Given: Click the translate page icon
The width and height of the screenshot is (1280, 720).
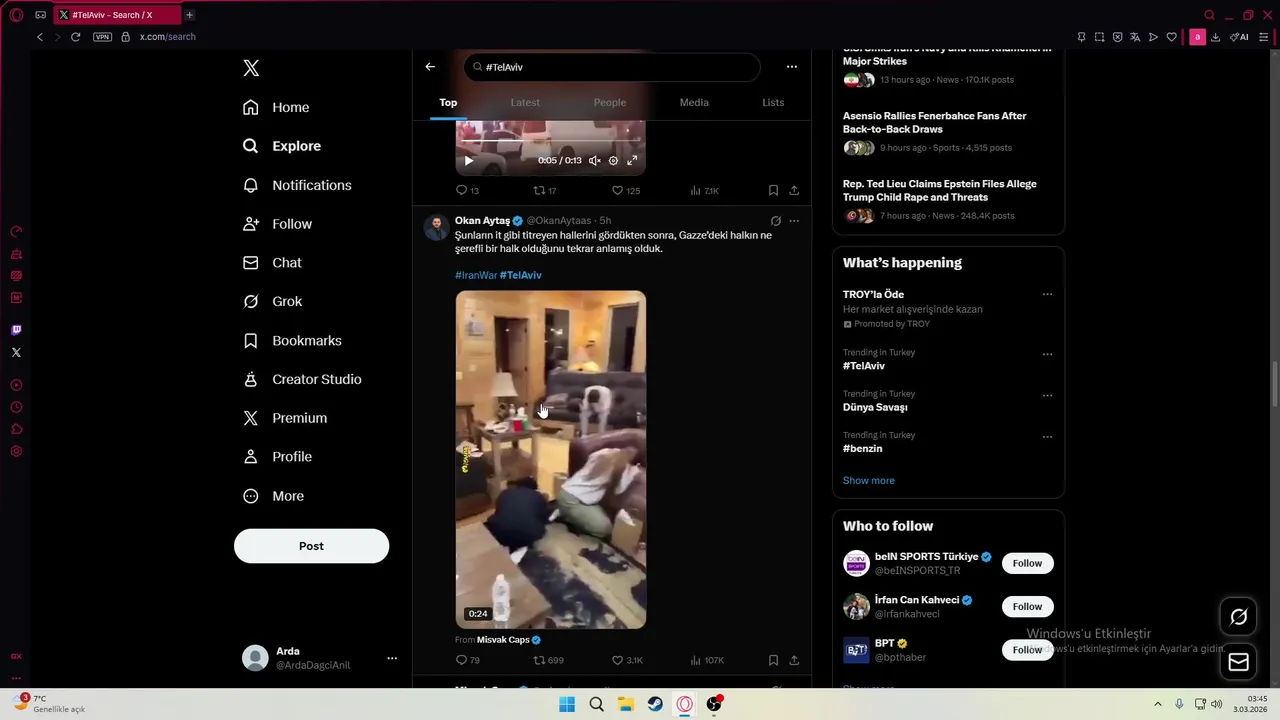Looking at the screenshot, I should click(x=1135, y=37).
